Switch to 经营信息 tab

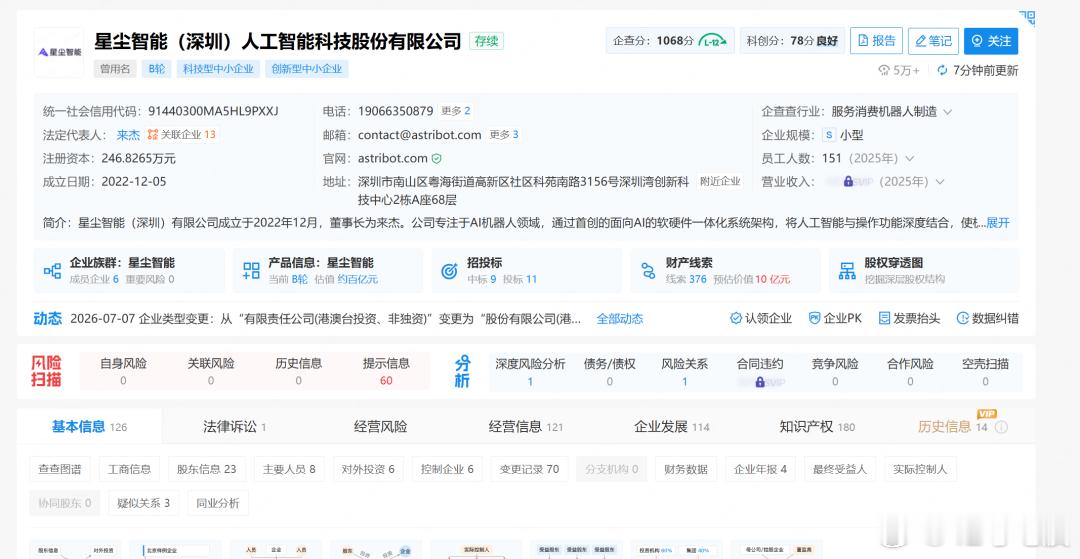[526, 427]
